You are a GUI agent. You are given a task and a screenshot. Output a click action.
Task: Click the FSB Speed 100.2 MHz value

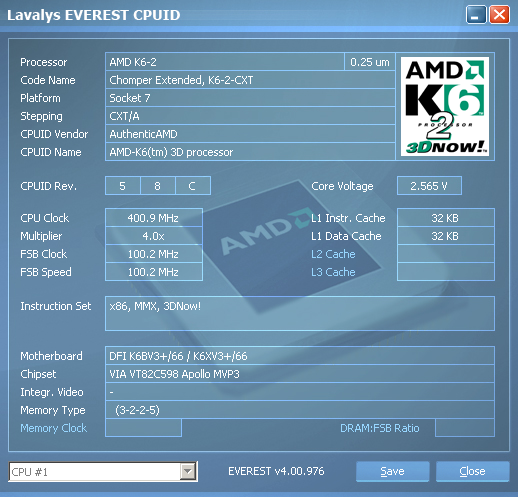click(x=154, y=272)
